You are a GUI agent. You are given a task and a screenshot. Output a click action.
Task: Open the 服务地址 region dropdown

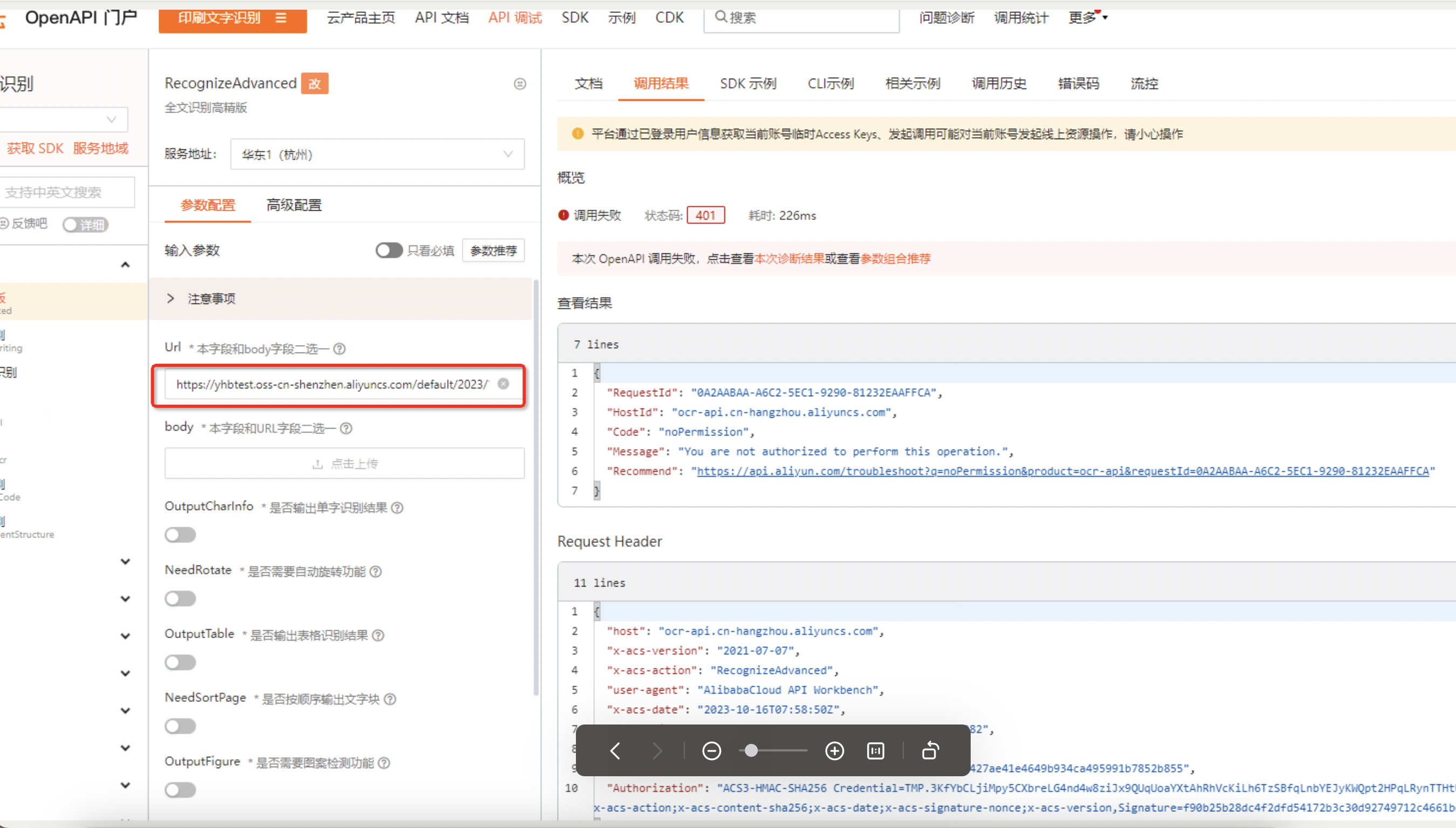pyautogui.click(x=377, y=154)
